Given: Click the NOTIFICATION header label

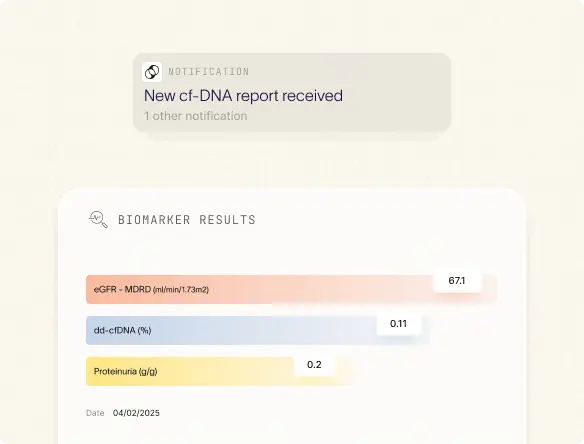Looking at the screenshot, I should click(x=209, y=72).
